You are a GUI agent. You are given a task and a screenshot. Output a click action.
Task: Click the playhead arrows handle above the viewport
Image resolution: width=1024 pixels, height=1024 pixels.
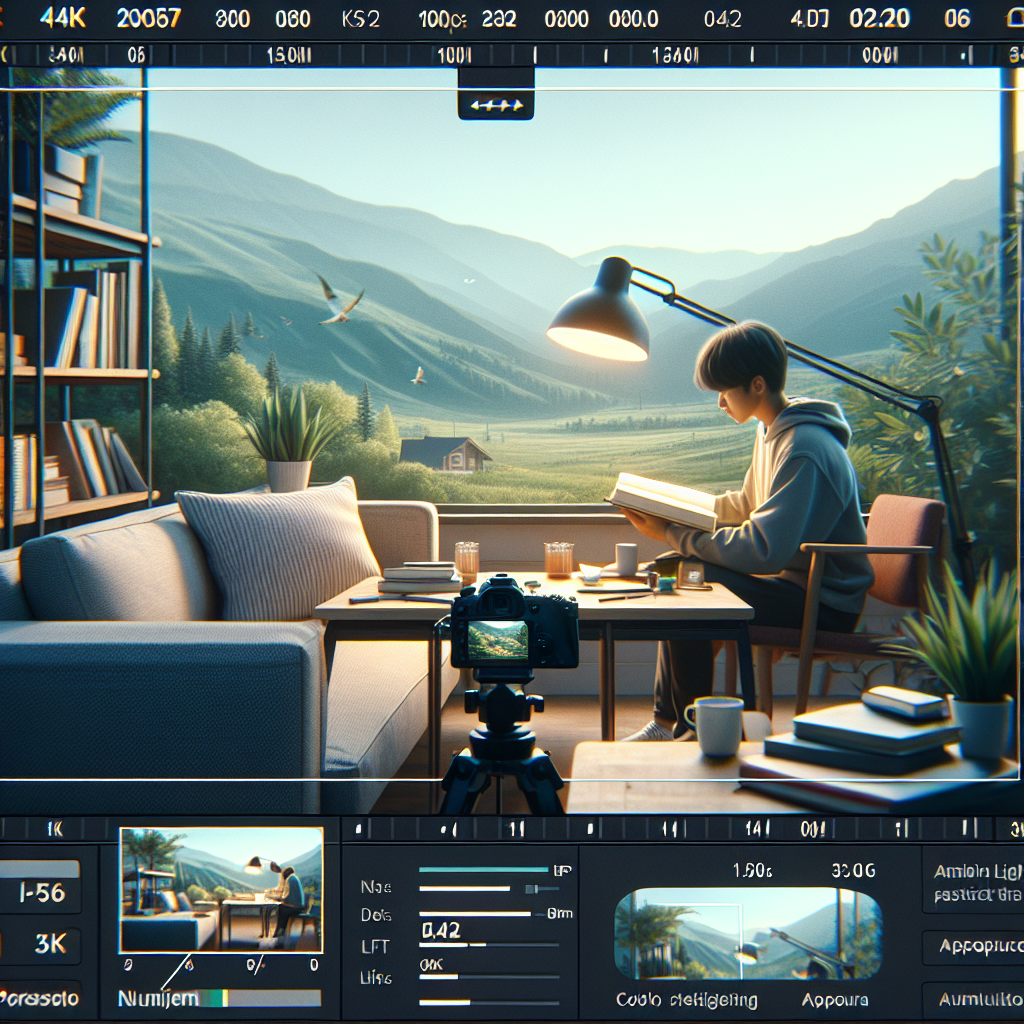496,103
